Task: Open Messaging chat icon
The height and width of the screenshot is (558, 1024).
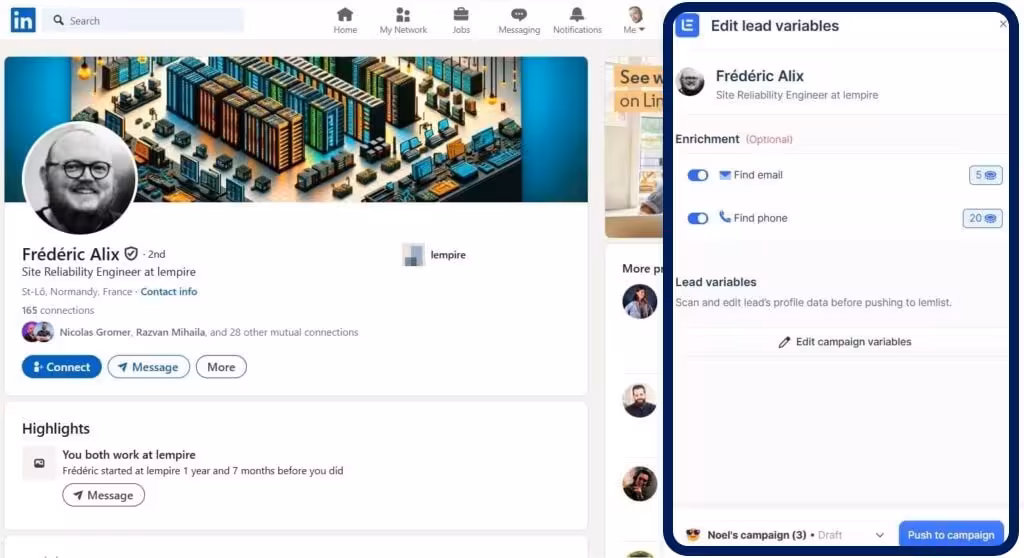Action: click(519, 15)
